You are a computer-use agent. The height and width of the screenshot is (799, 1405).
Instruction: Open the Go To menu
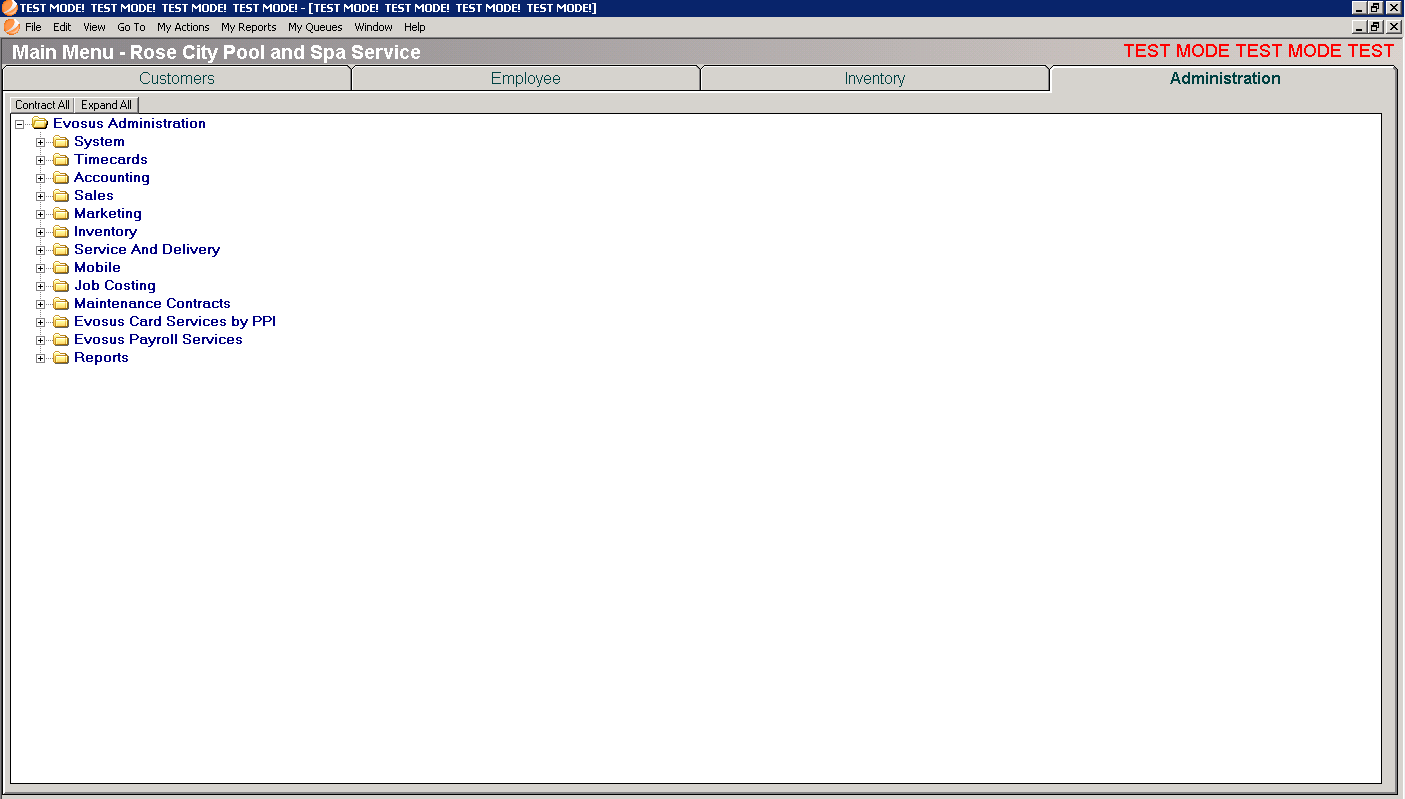(131, 27)
